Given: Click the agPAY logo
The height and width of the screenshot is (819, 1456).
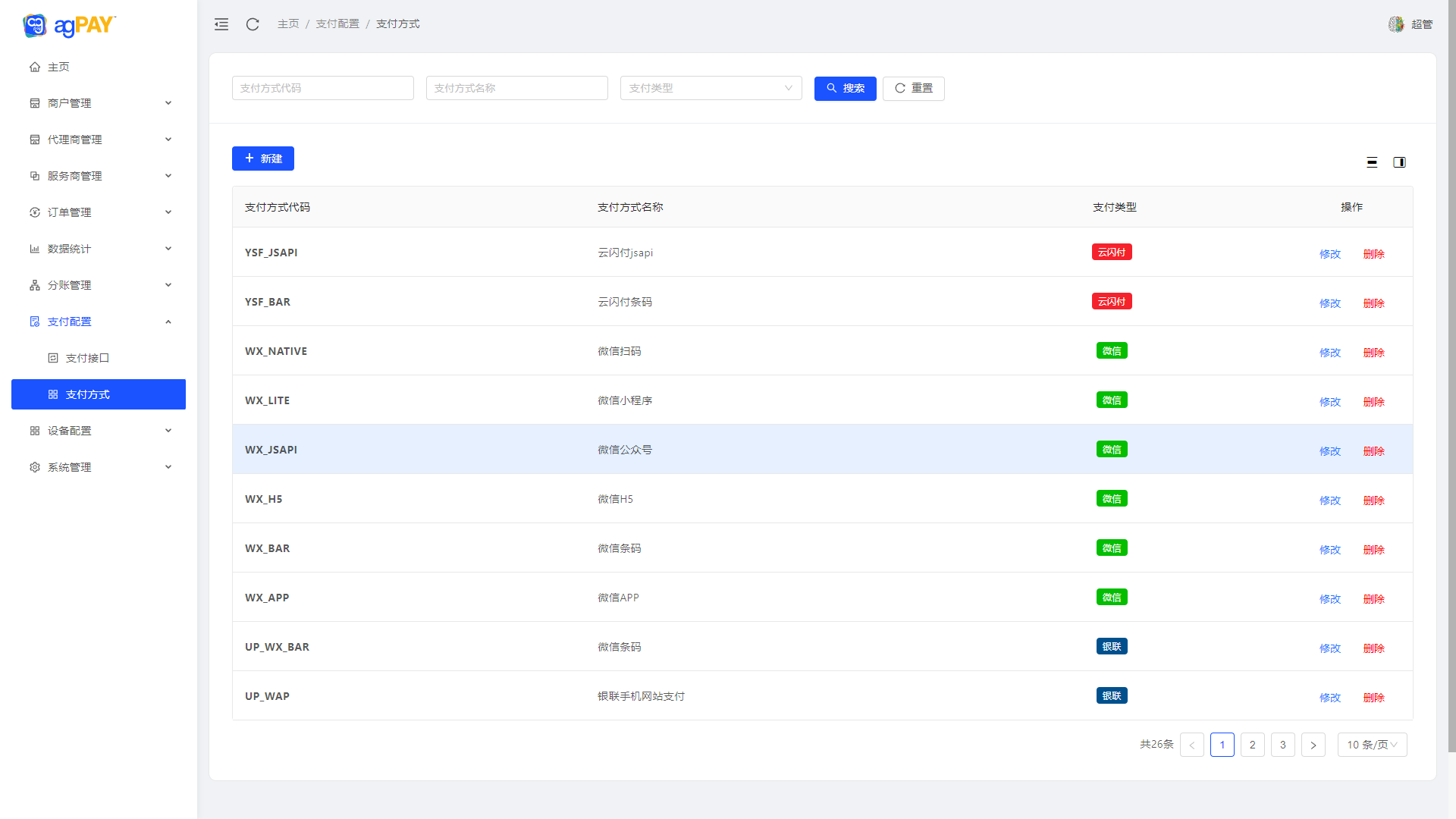Looking at the screenshot, I should click(69, 25).
